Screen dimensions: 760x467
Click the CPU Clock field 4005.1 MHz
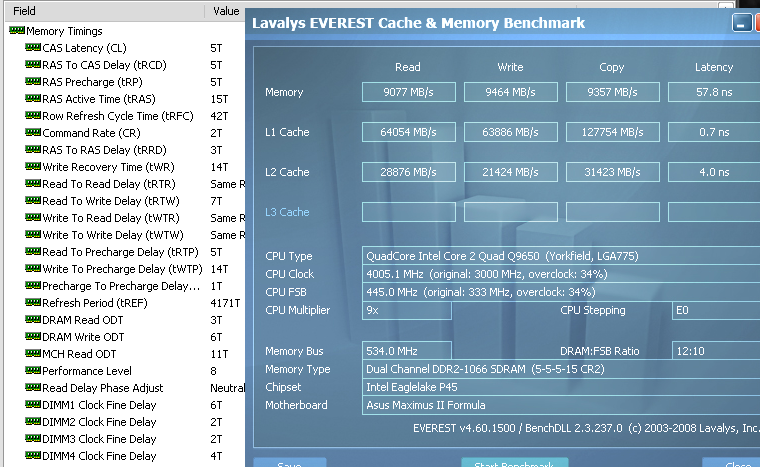point(561,274)
